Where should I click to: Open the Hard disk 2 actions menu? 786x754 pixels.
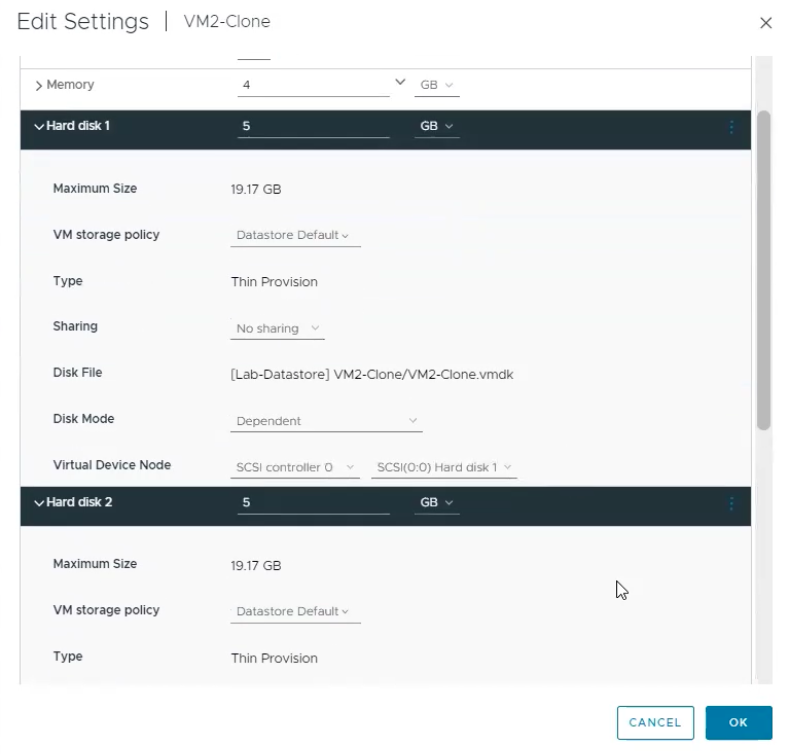(x=731, y=502)
